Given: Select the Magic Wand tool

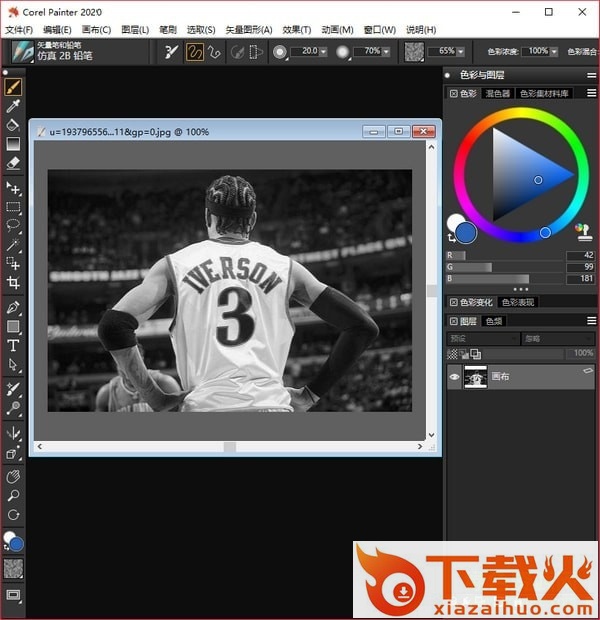Looking at the screenshot, I should pos(13,245).
